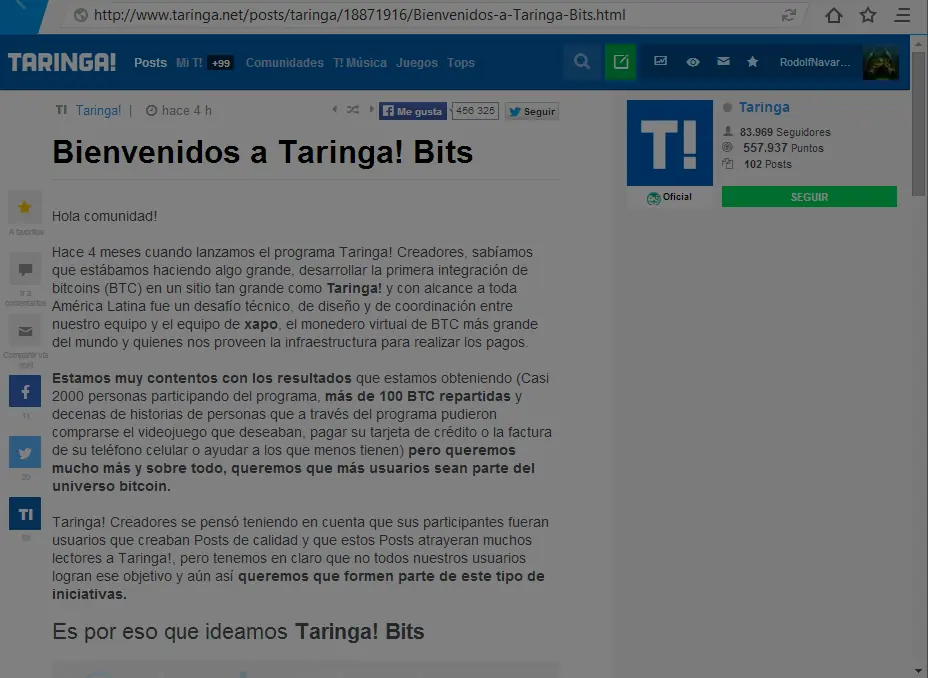Click the scrollbar down arrow
Image resolution: width=928 pixels, height=678 pixels.
click(918, 671)
